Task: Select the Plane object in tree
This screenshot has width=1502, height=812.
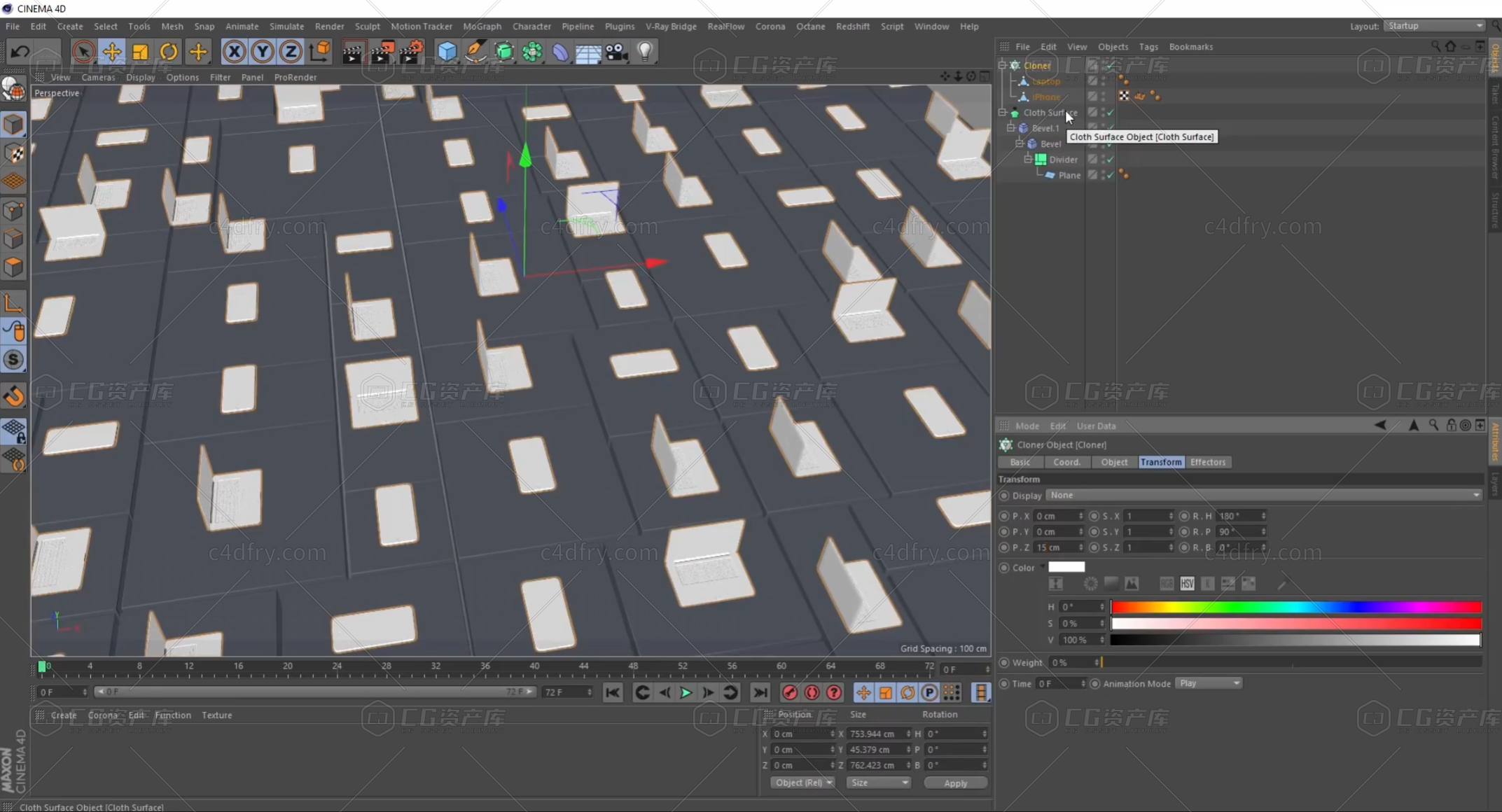Action: tap(1069, 175)
